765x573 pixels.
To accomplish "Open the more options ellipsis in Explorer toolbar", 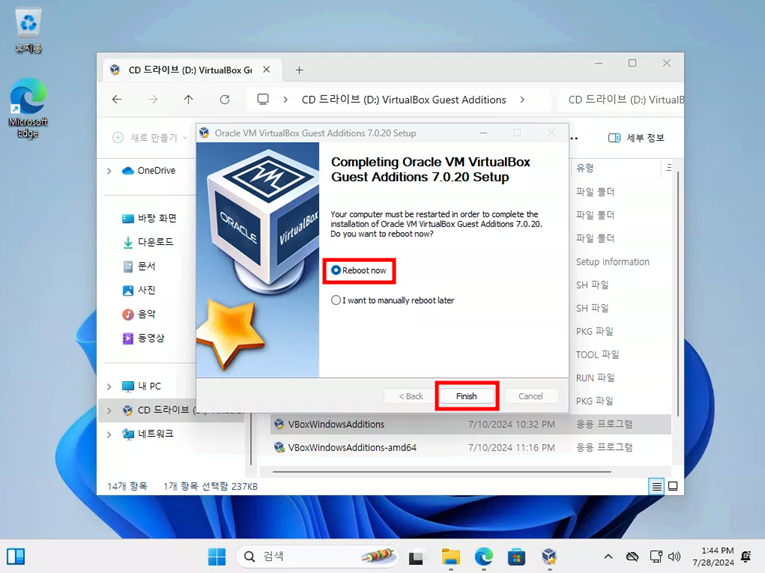I will tap(575, 138).
